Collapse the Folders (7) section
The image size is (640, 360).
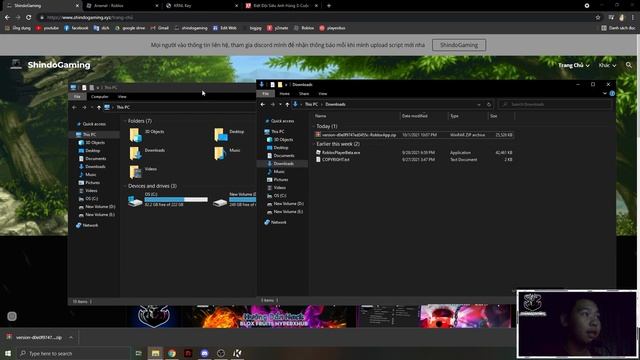point(125,121)
